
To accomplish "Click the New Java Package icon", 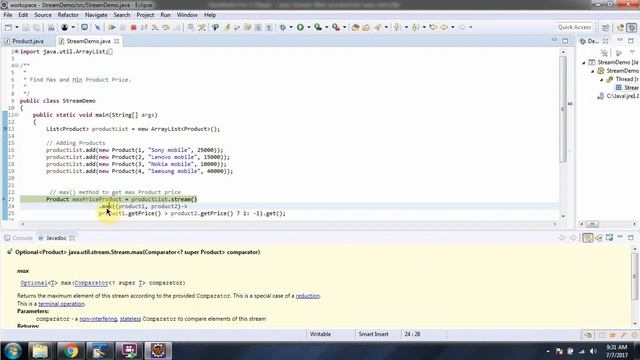I will pos(356,27).
